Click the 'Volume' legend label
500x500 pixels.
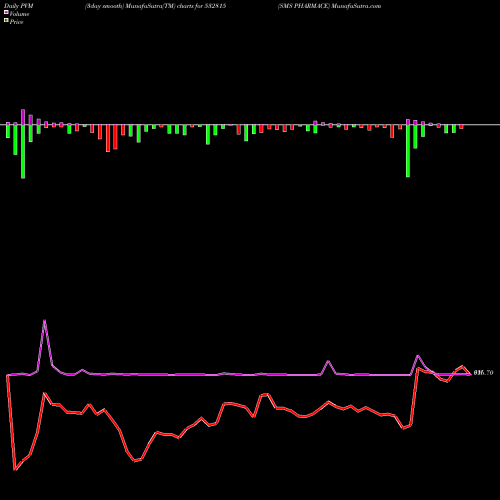[x=19, y=14]
